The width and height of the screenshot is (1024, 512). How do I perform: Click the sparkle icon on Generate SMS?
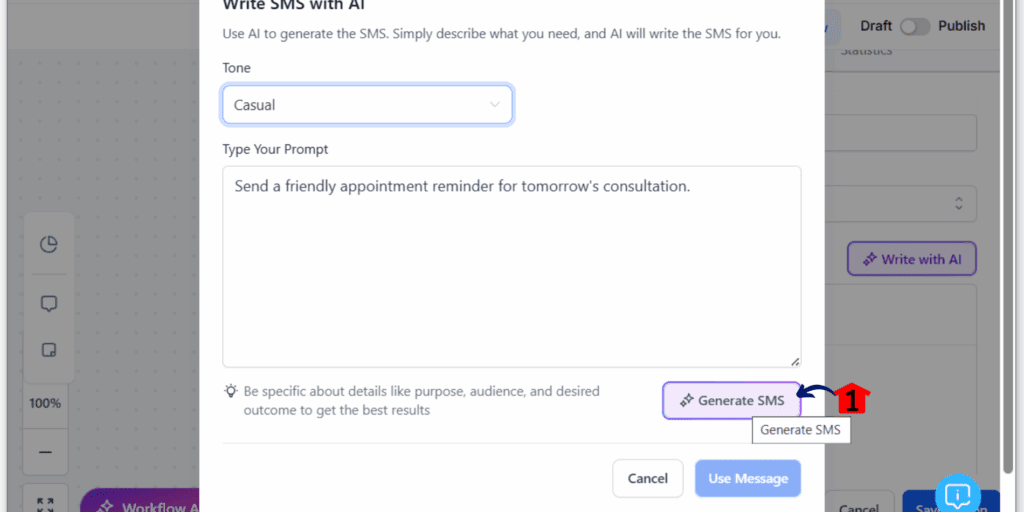pyautogui.click(x=686, y=400)
